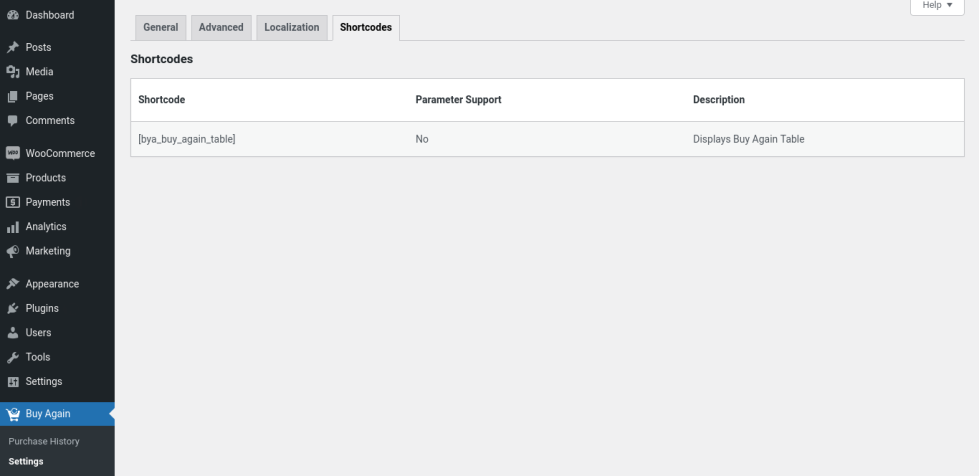Select the Localization tab
Screen dimensions: 979x476
coord(292,28)
